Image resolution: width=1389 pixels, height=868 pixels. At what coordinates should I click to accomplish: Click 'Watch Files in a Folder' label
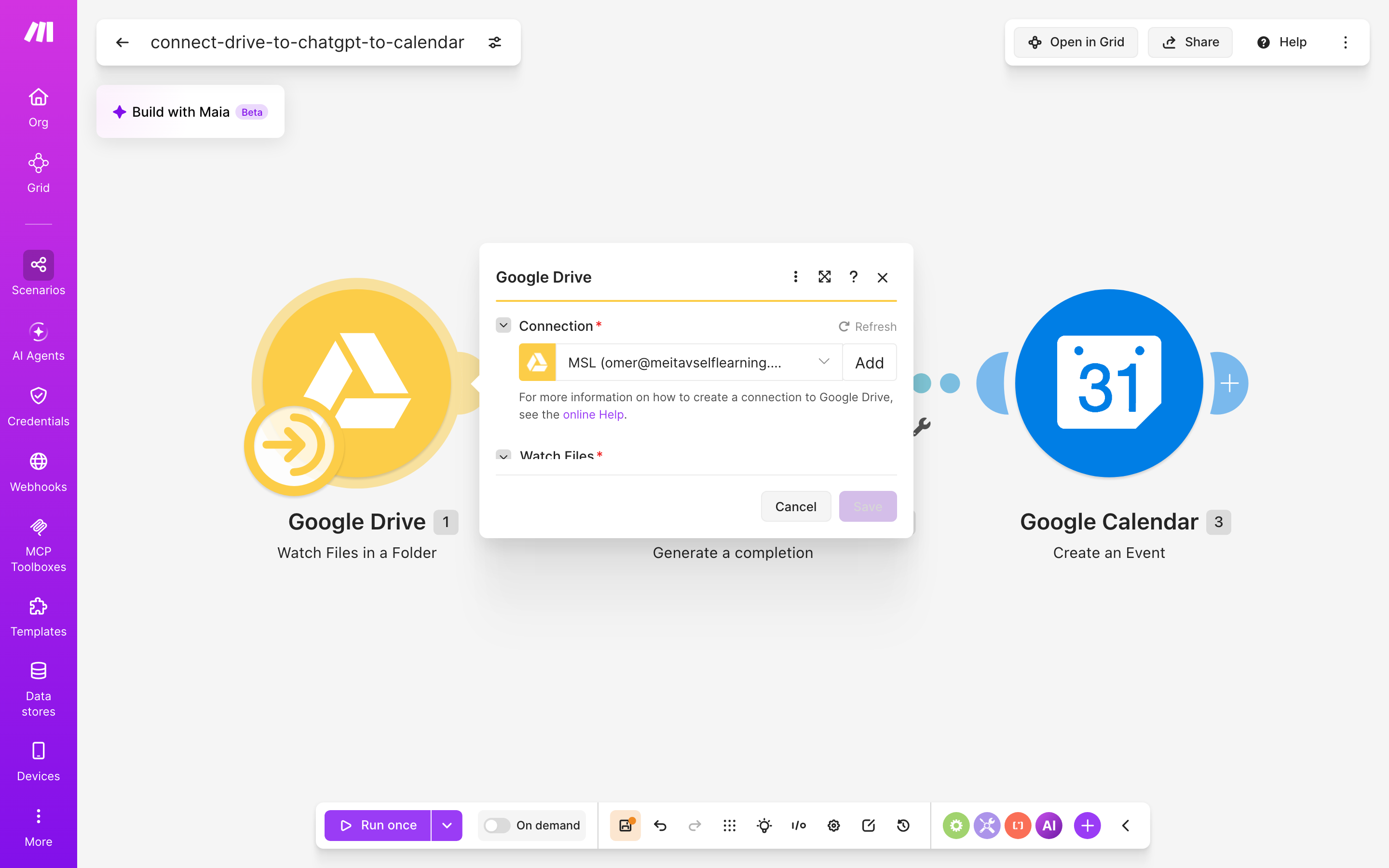pos(356,552)
